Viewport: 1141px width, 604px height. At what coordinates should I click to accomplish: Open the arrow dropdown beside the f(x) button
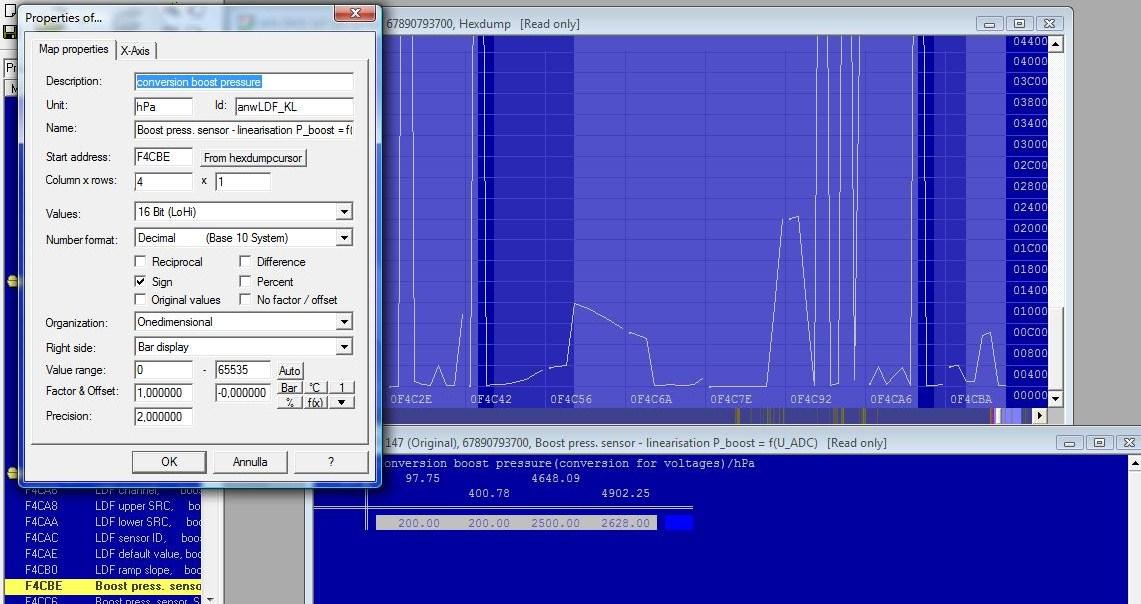342,402
